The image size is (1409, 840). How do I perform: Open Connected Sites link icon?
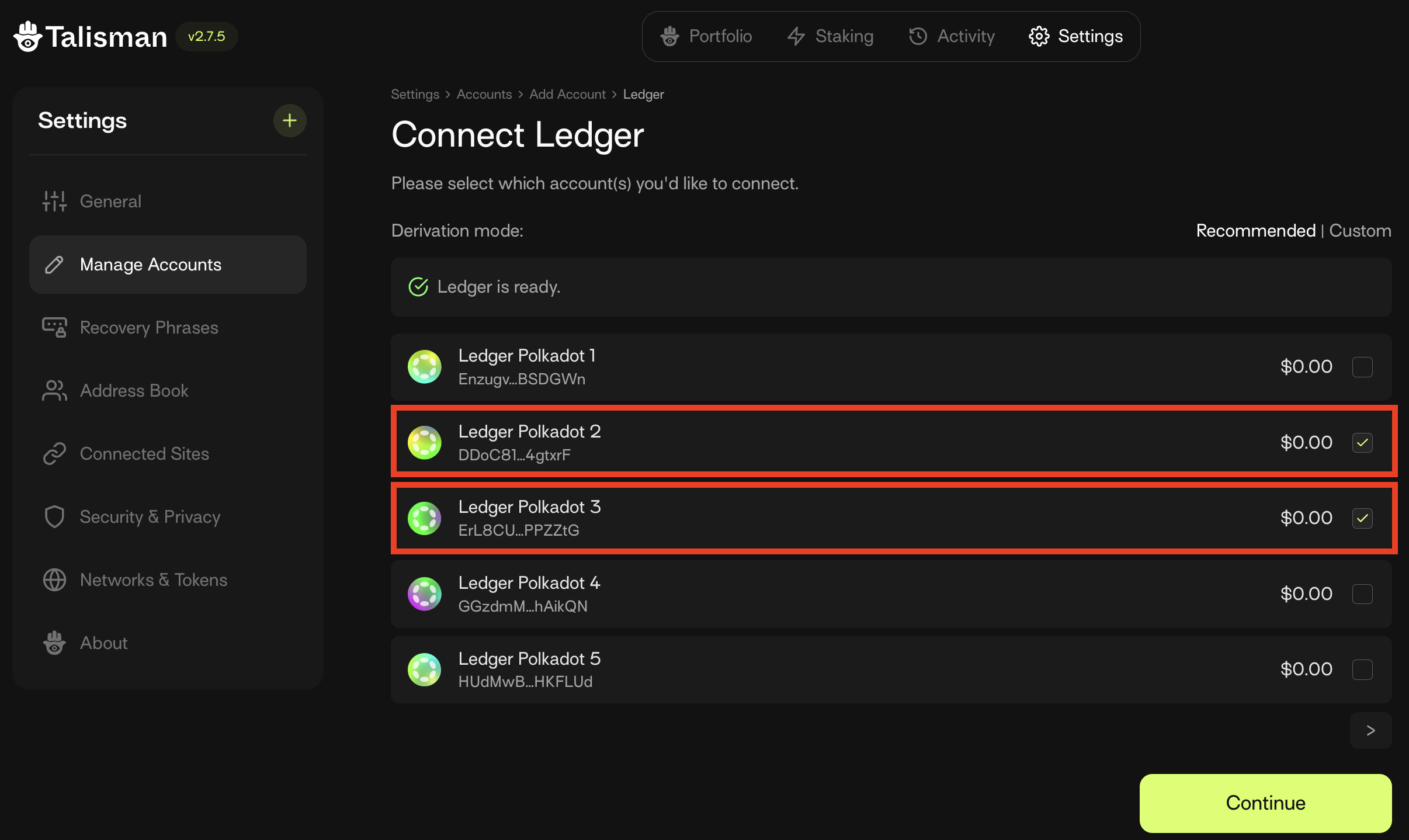(54, 454)
